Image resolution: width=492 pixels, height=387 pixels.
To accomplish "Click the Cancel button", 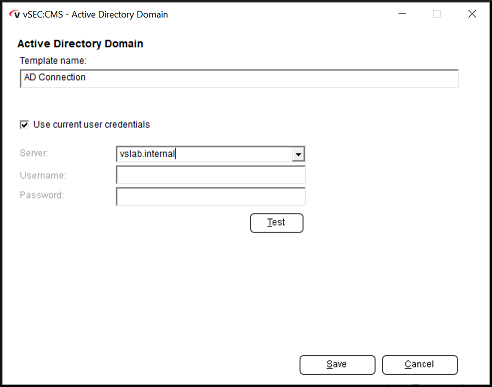I will 420,365.
